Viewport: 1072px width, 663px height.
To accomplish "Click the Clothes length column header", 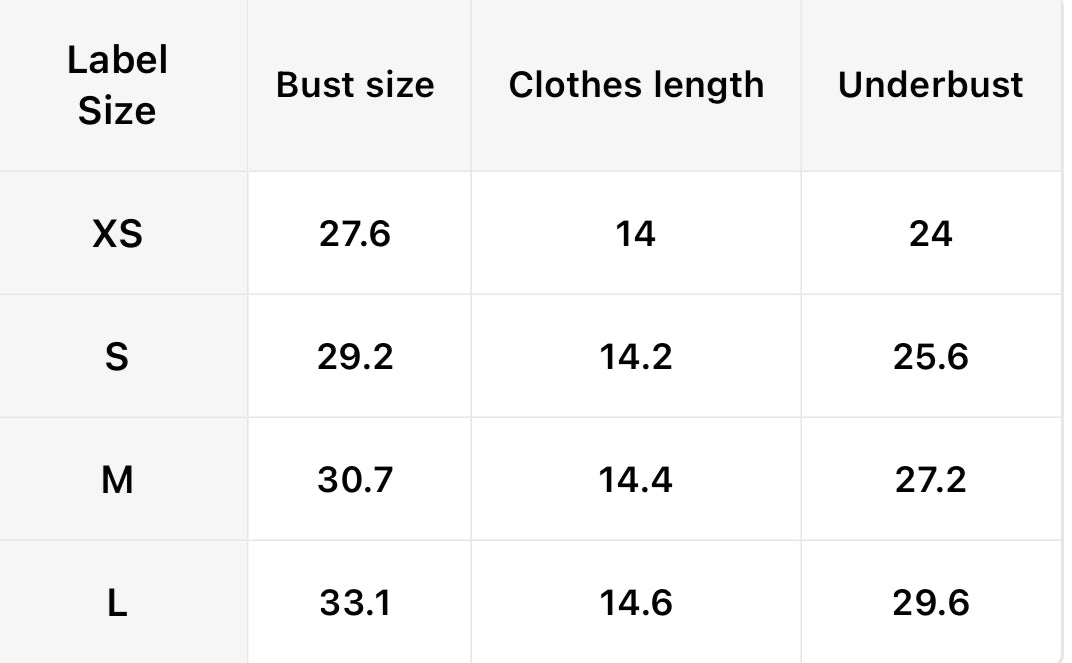I will click(636, 85).
